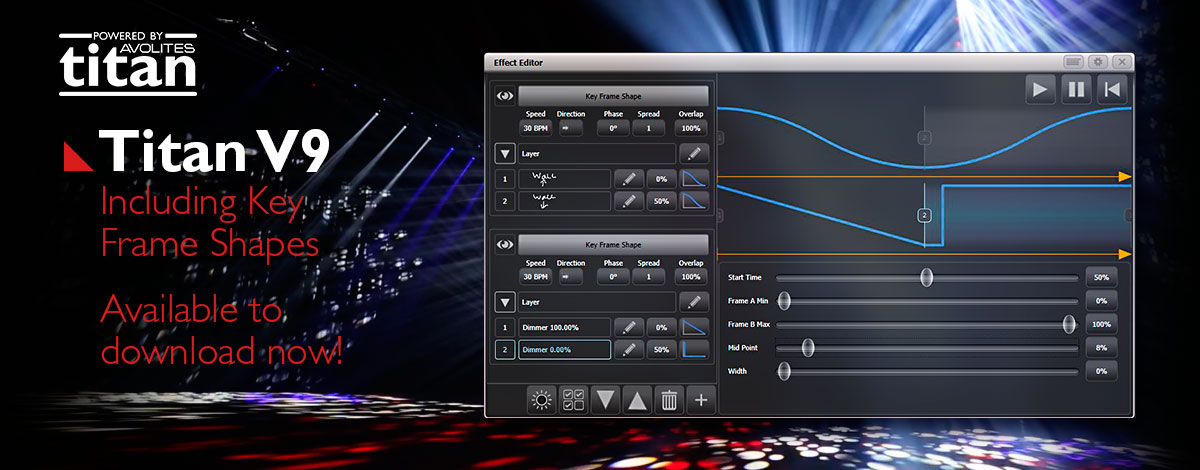Viewport: 1200px width, 470px height.
Task: Click the Mid Point 8% value box
Action: pos(1102,348)
